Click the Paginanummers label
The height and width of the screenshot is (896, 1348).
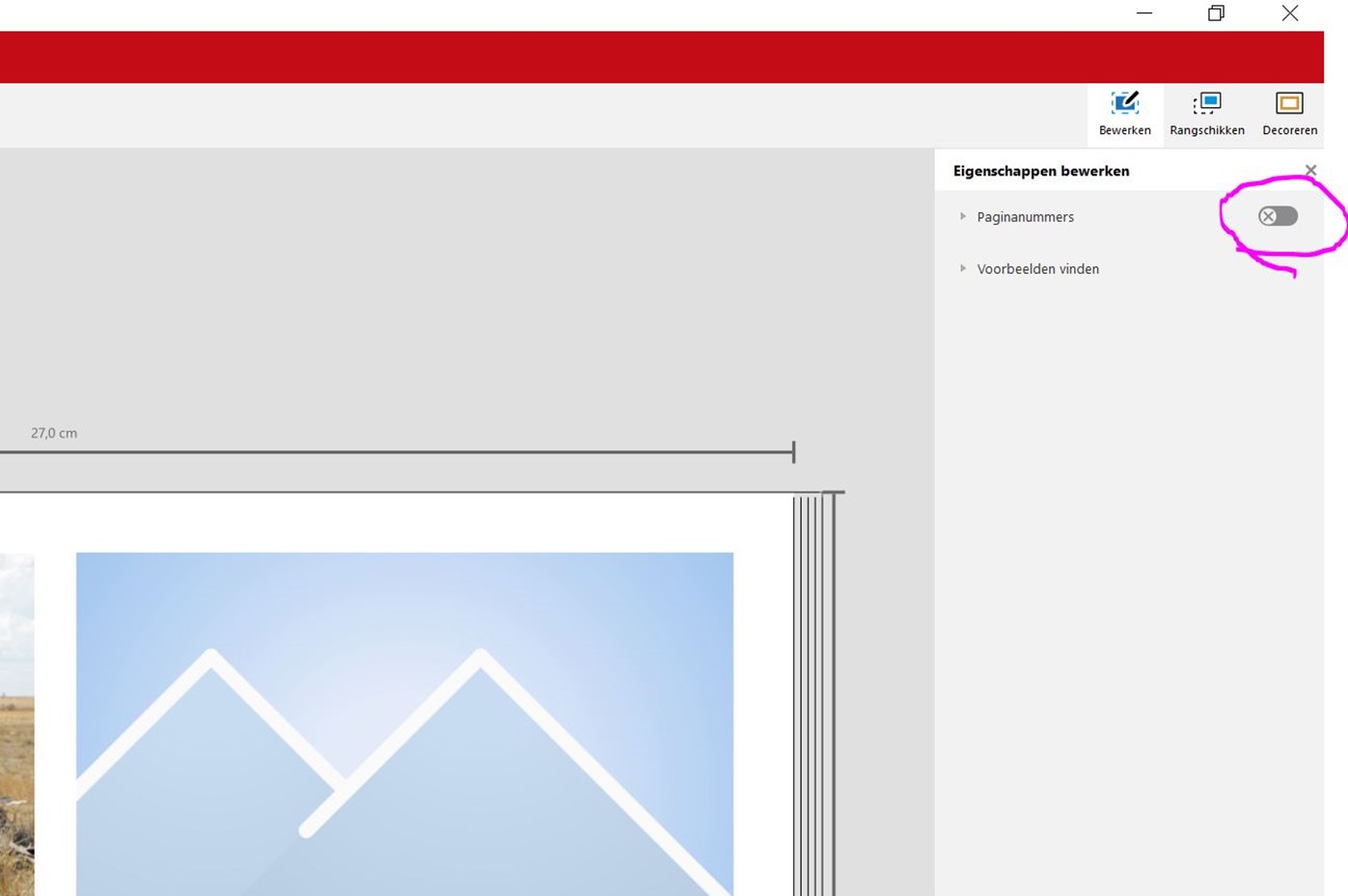click(1025, 217)
